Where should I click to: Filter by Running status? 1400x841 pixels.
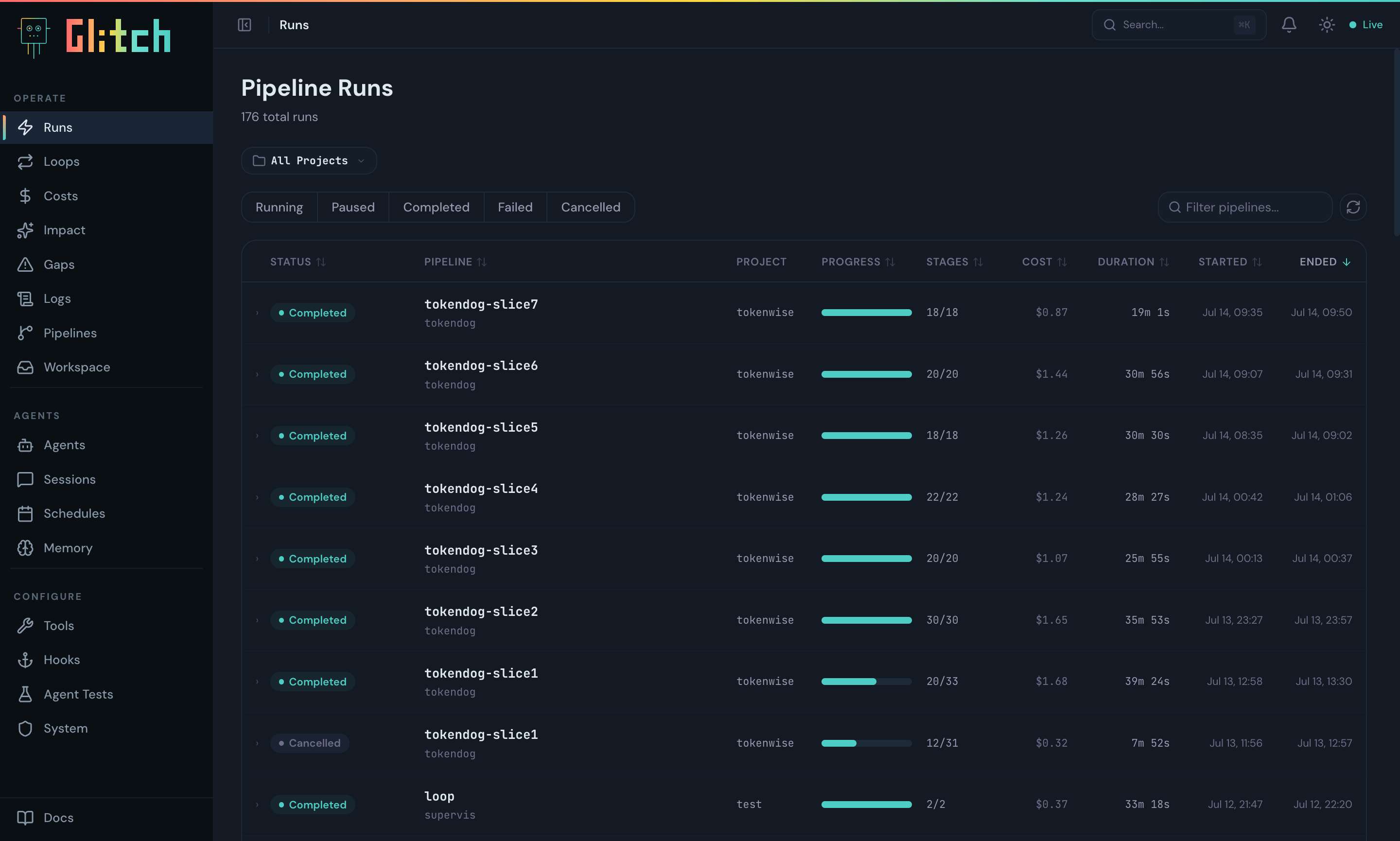coord(280,208)
